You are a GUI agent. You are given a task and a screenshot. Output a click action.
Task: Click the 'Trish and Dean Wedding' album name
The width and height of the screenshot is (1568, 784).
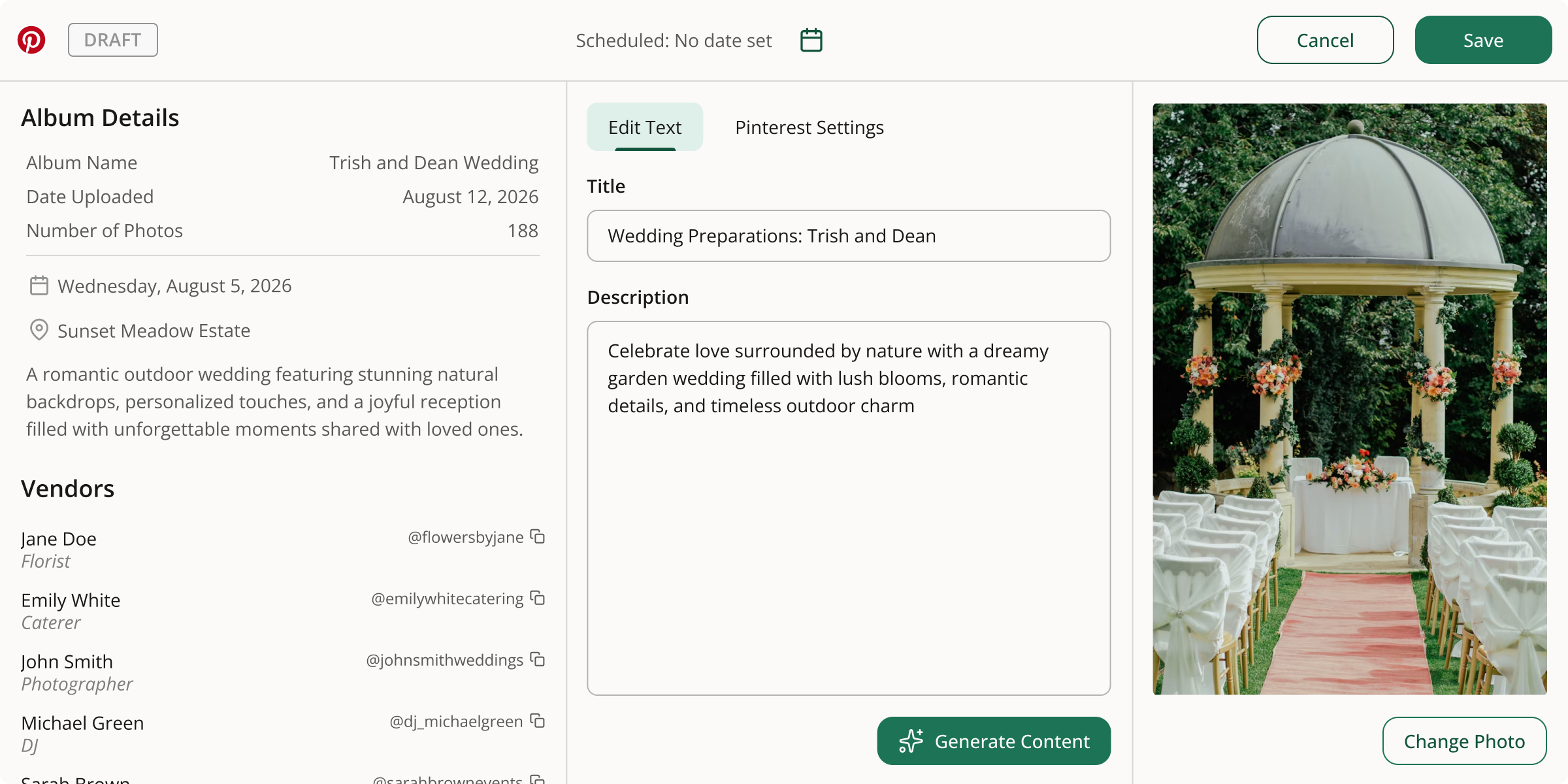(x=434, y=163)
